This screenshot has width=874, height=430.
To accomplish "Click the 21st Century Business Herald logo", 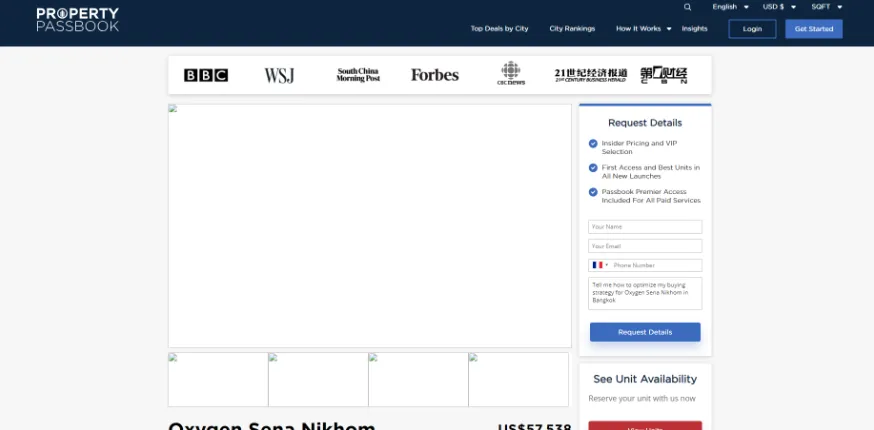I will 591,75.
